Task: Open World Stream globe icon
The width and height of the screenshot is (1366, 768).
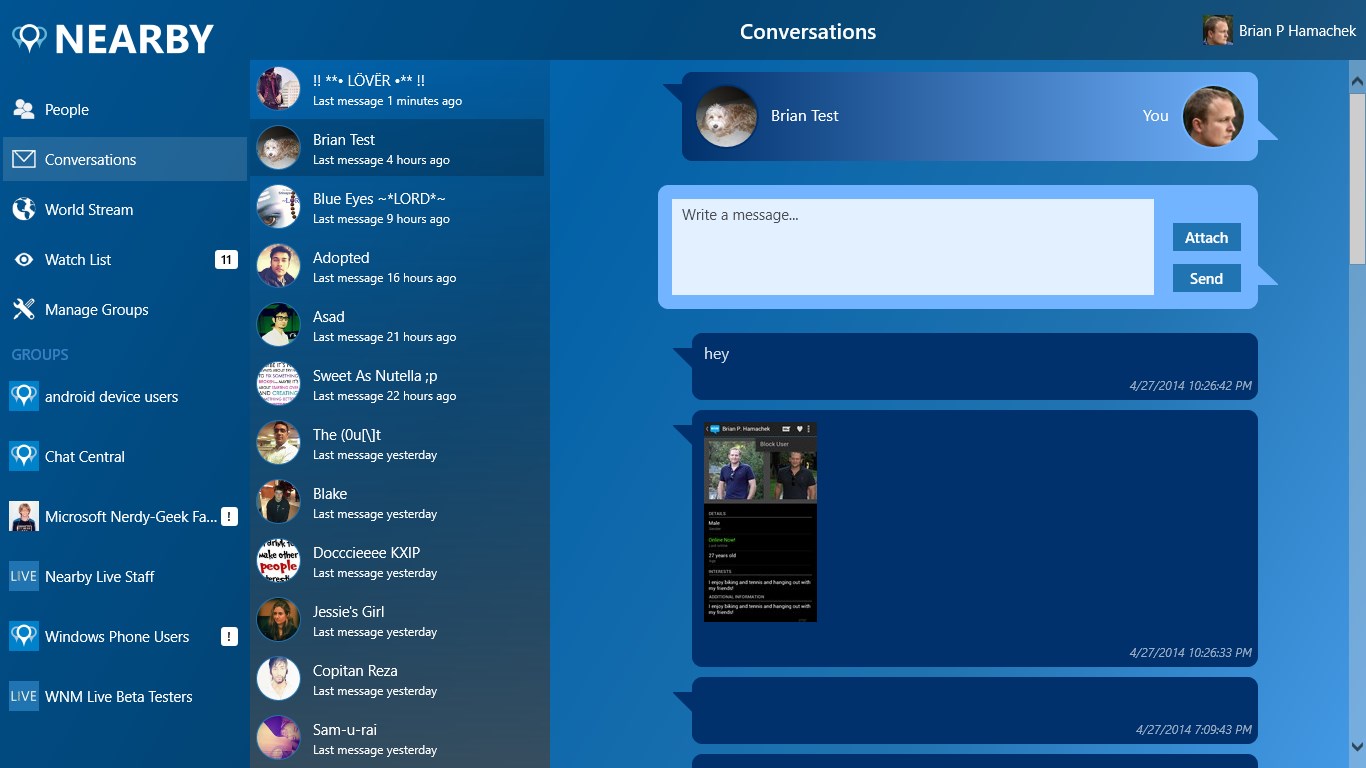Action: click(x=24, y=210)
